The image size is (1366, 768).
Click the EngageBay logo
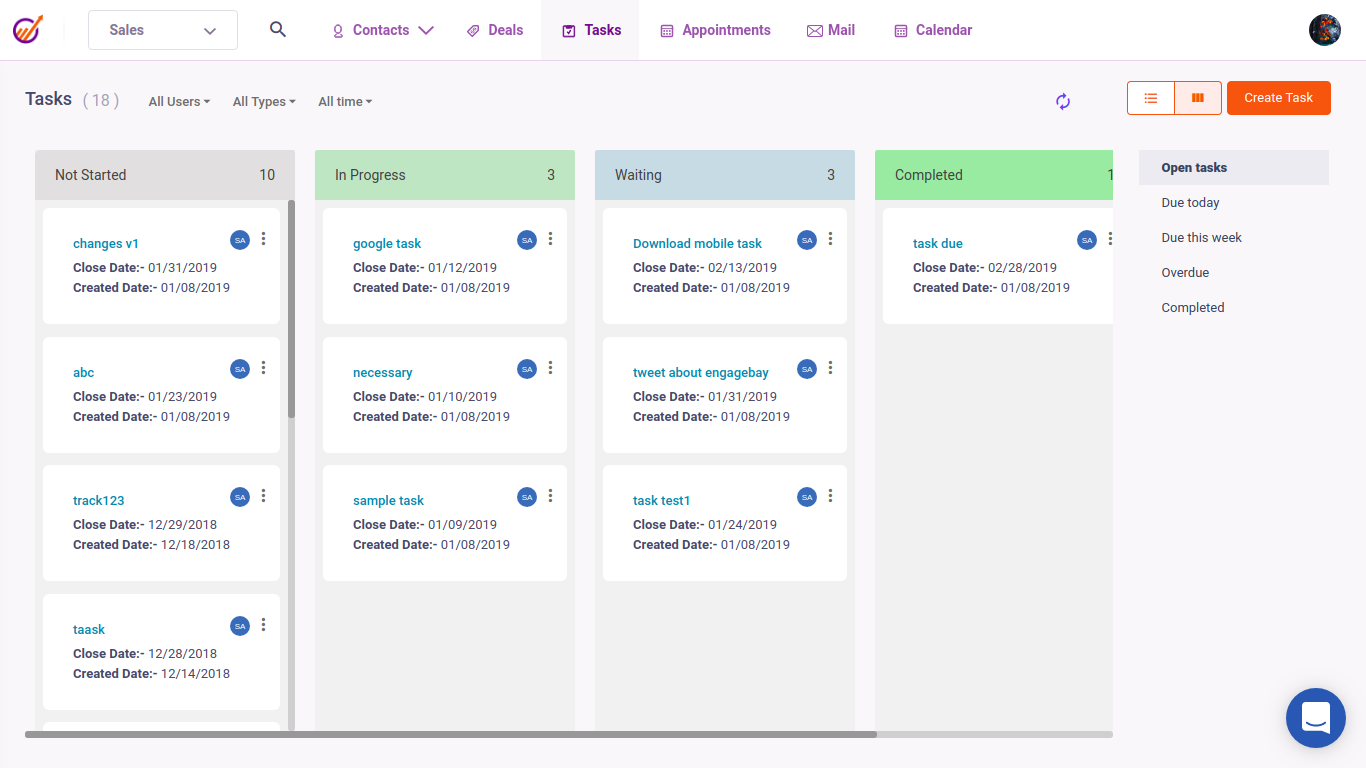pyautogui.click(x=27, y=29)
